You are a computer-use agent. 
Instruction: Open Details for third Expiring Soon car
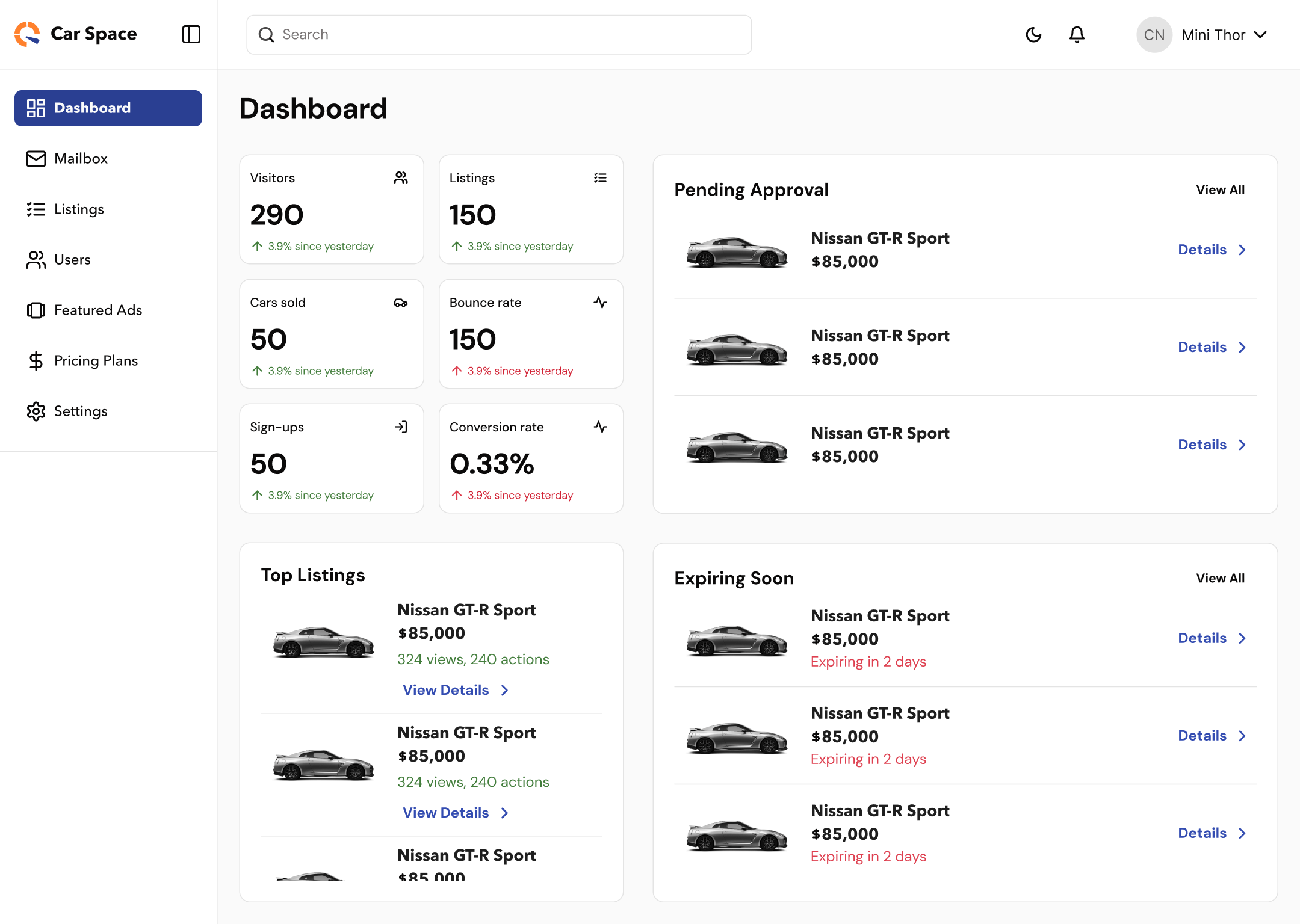pyautogui.click(x=1202, y=834)
